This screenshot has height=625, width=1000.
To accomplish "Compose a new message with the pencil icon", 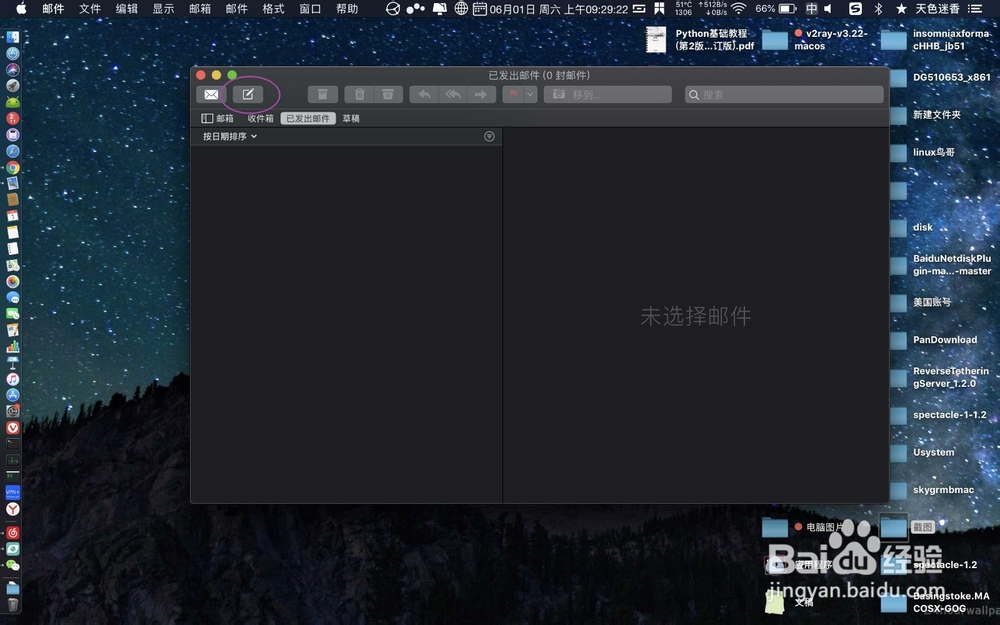I will coord(247,94).
